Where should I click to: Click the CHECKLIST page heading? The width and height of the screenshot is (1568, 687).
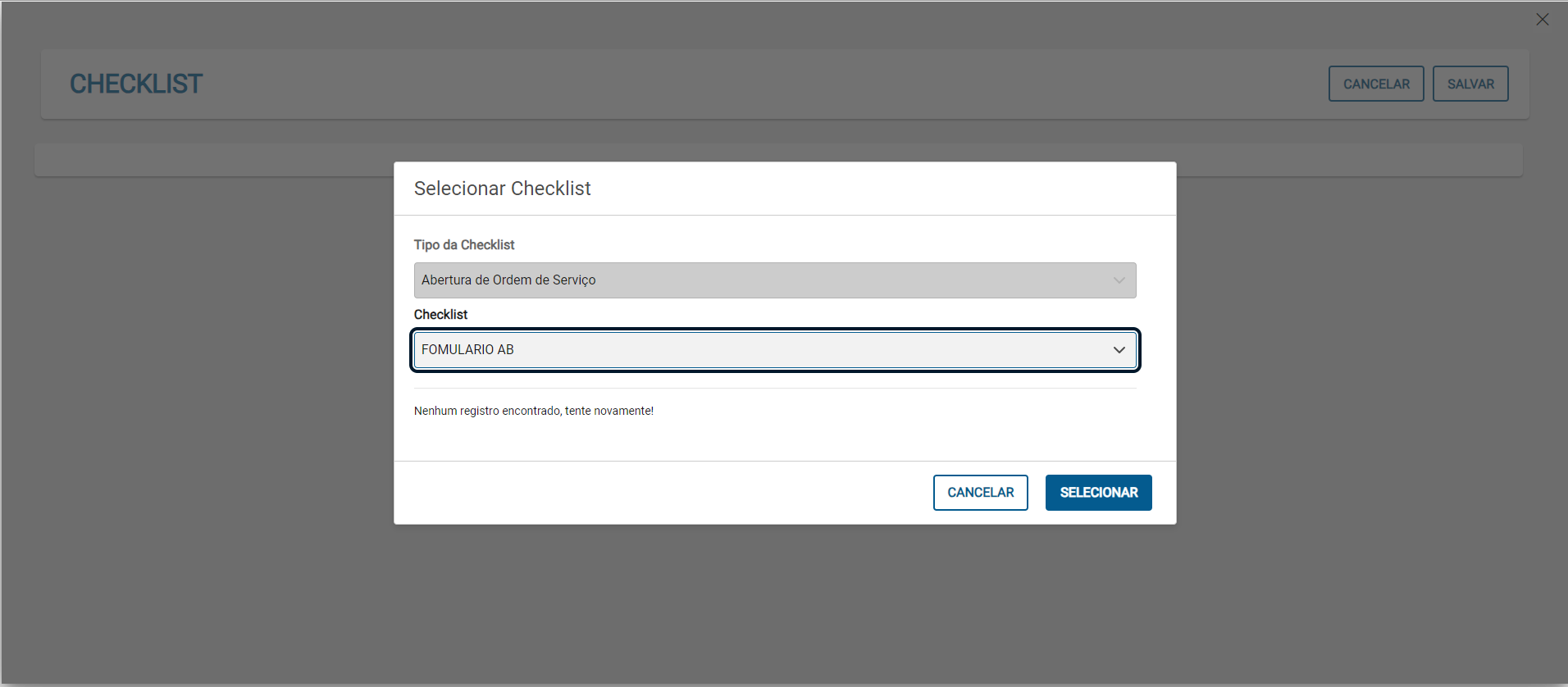(x=136, y=84)
